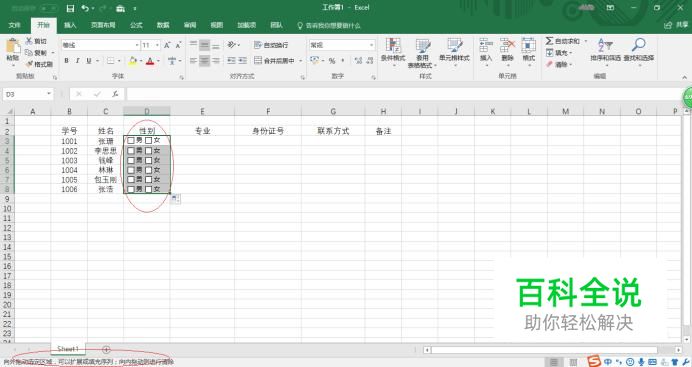692x367 pixels.
Task: Open the number format dropdown
Action: (372, 45)
